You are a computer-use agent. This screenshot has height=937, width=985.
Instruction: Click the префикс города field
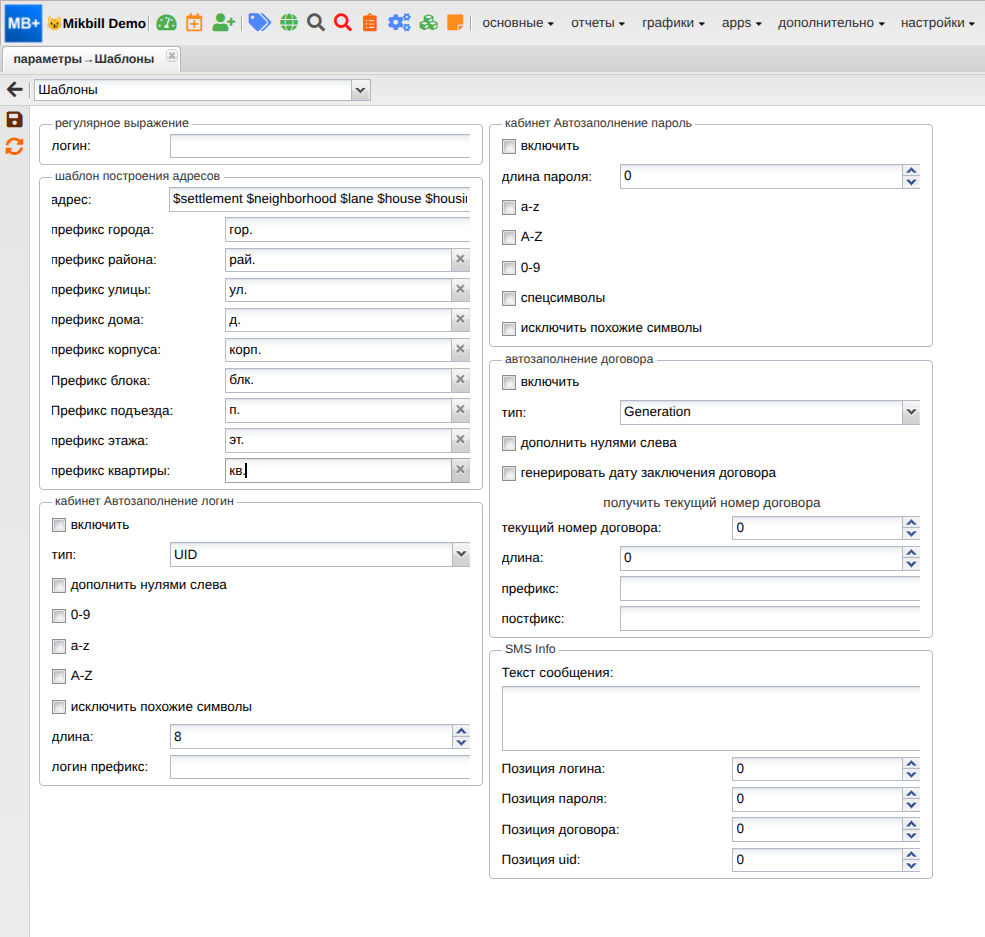click(347, 230)
